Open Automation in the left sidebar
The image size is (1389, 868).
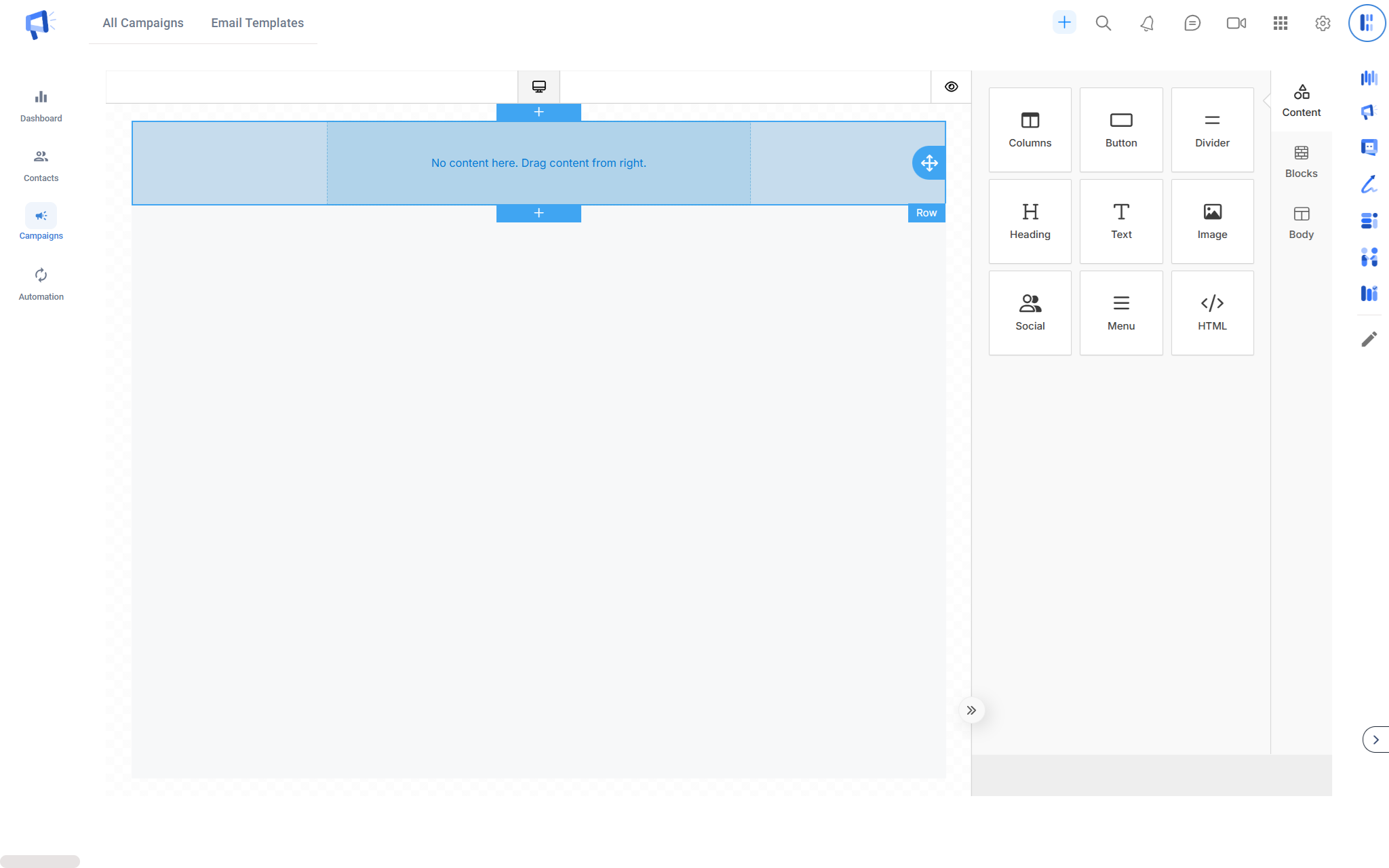pos(41,283)
